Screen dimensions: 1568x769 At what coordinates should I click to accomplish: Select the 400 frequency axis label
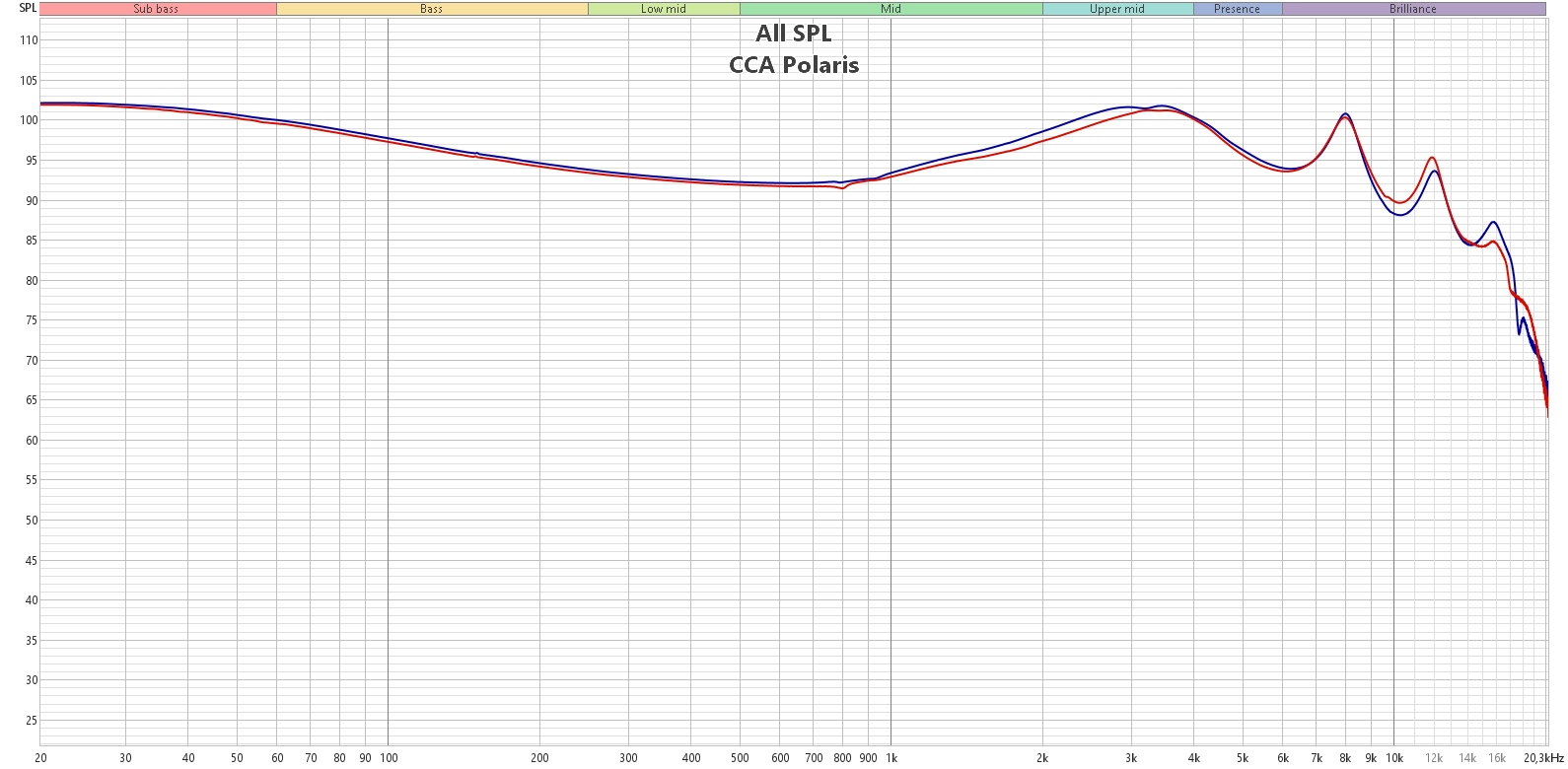tap(691, 758)
